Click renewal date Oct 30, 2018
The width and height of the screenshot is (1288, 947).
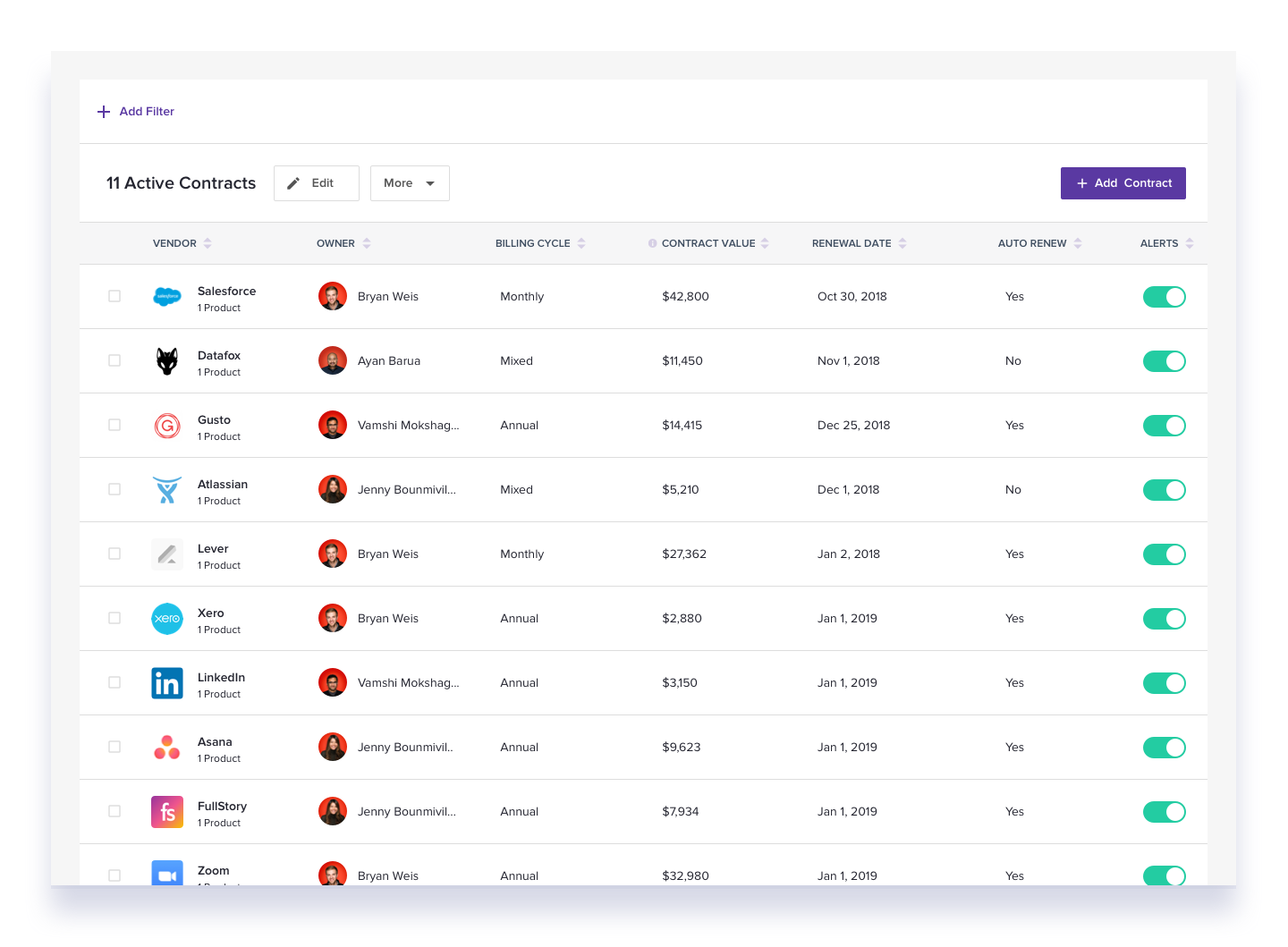[x=852, y=297]
